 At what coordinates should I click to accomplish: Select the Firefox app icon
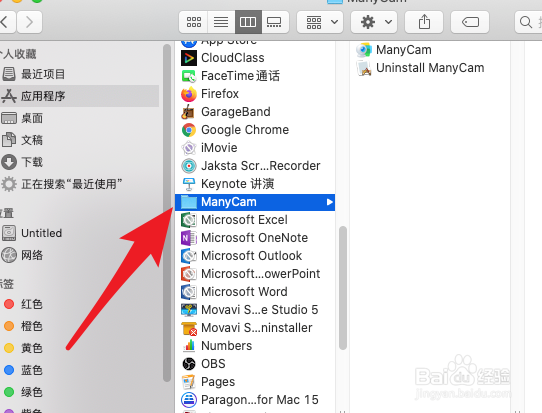pos(189,94)
